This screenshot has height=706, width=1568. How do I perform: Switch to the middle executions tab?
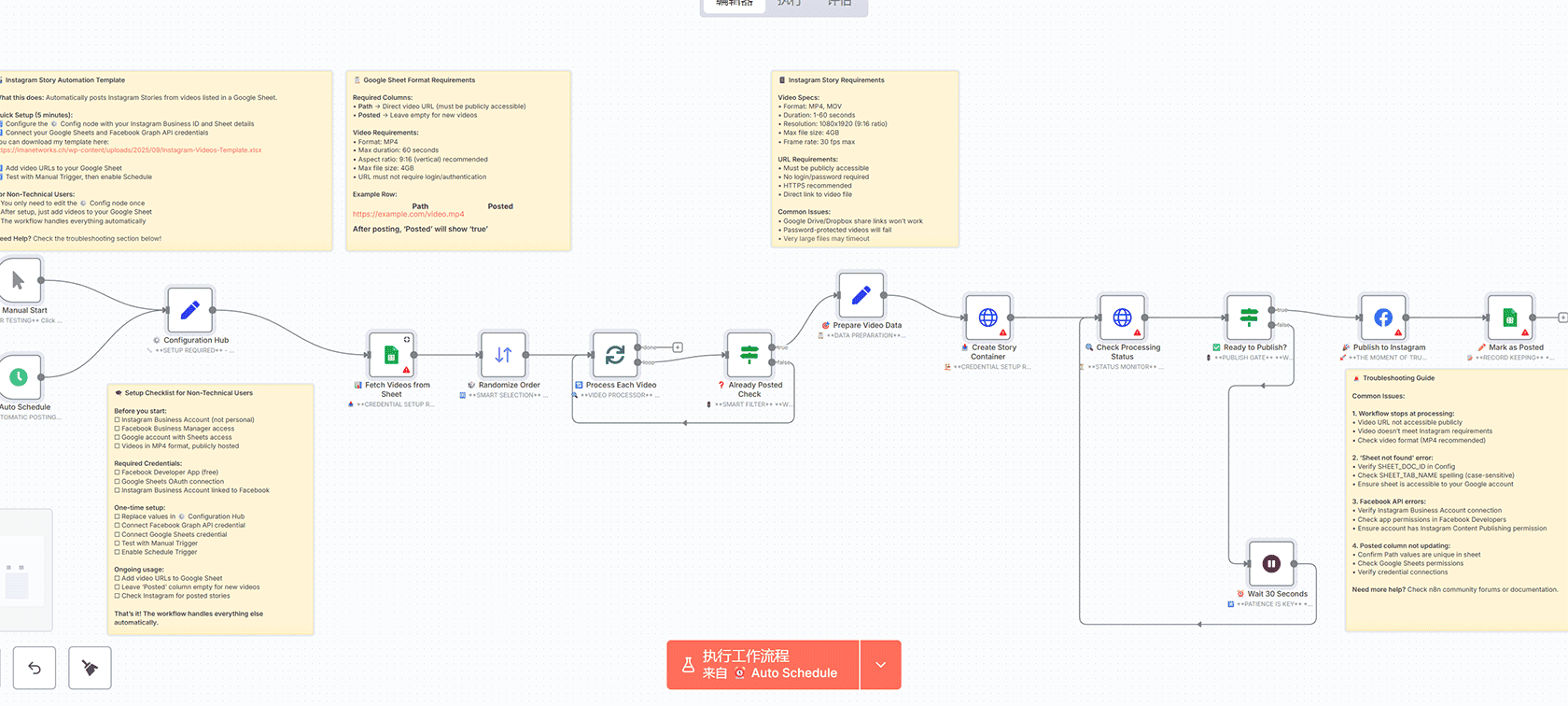click(789, 4)
